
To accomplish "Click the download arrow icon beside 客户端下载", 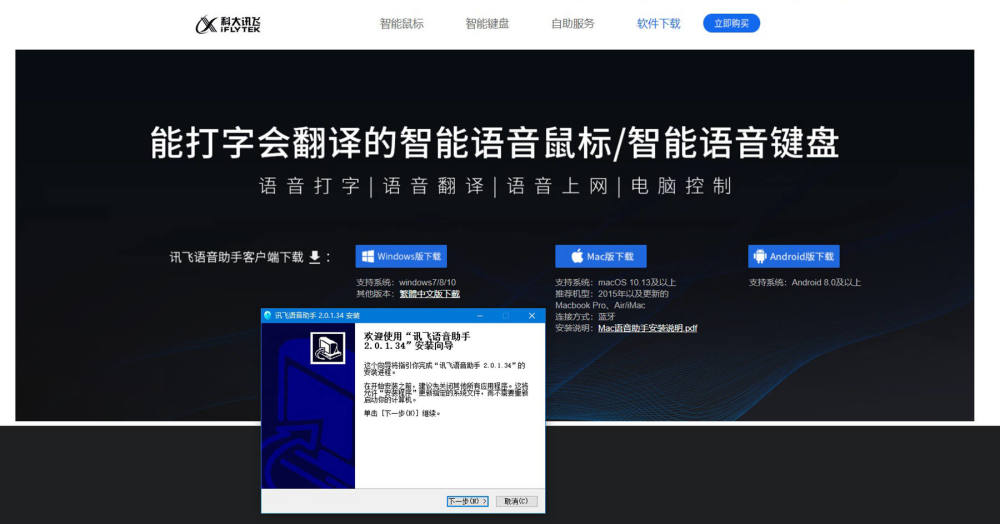I will (314, 257).
